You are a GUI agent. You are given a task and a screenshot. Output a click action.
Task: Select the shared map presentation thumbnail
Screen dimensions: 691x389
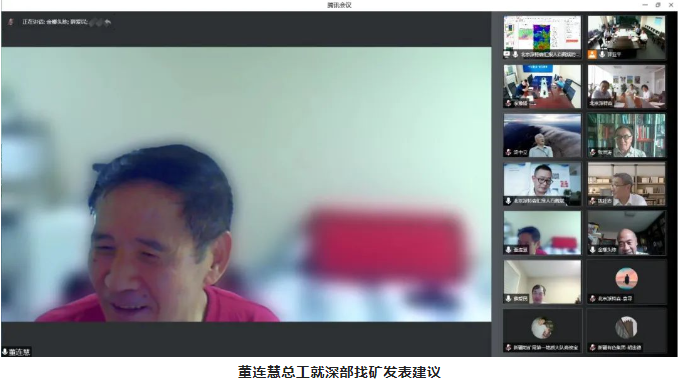pos(542,37)
